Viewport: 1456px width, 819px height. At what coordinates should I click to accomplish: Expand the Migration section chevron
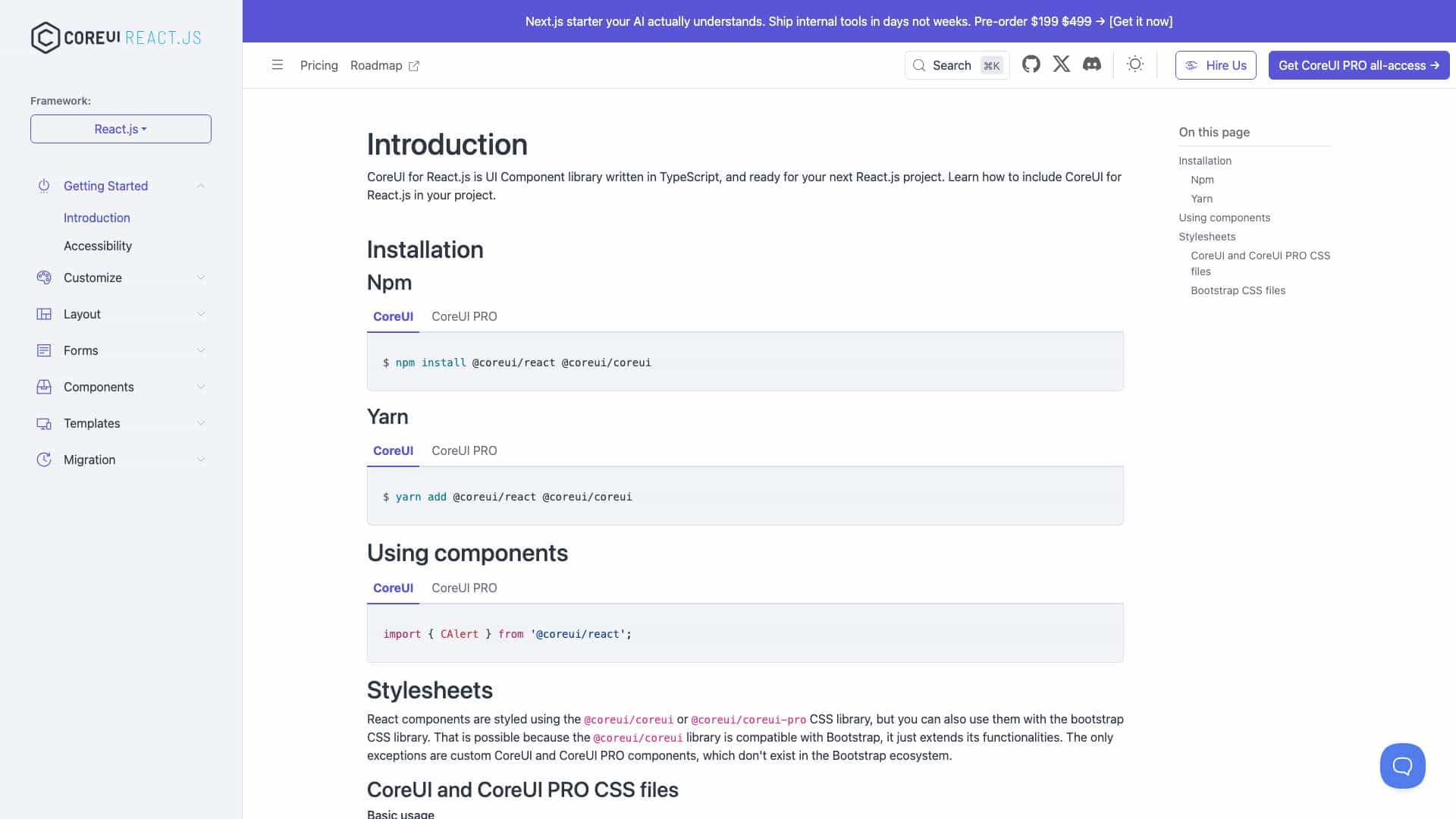click(201, 460)
